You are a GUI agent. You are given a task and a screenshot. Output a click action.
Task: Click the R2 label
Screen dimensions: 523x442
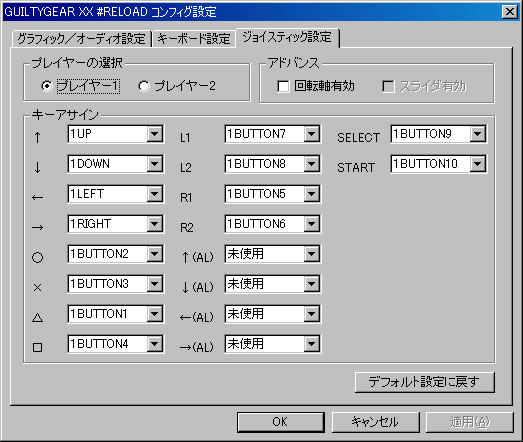[x=186, y=228]
